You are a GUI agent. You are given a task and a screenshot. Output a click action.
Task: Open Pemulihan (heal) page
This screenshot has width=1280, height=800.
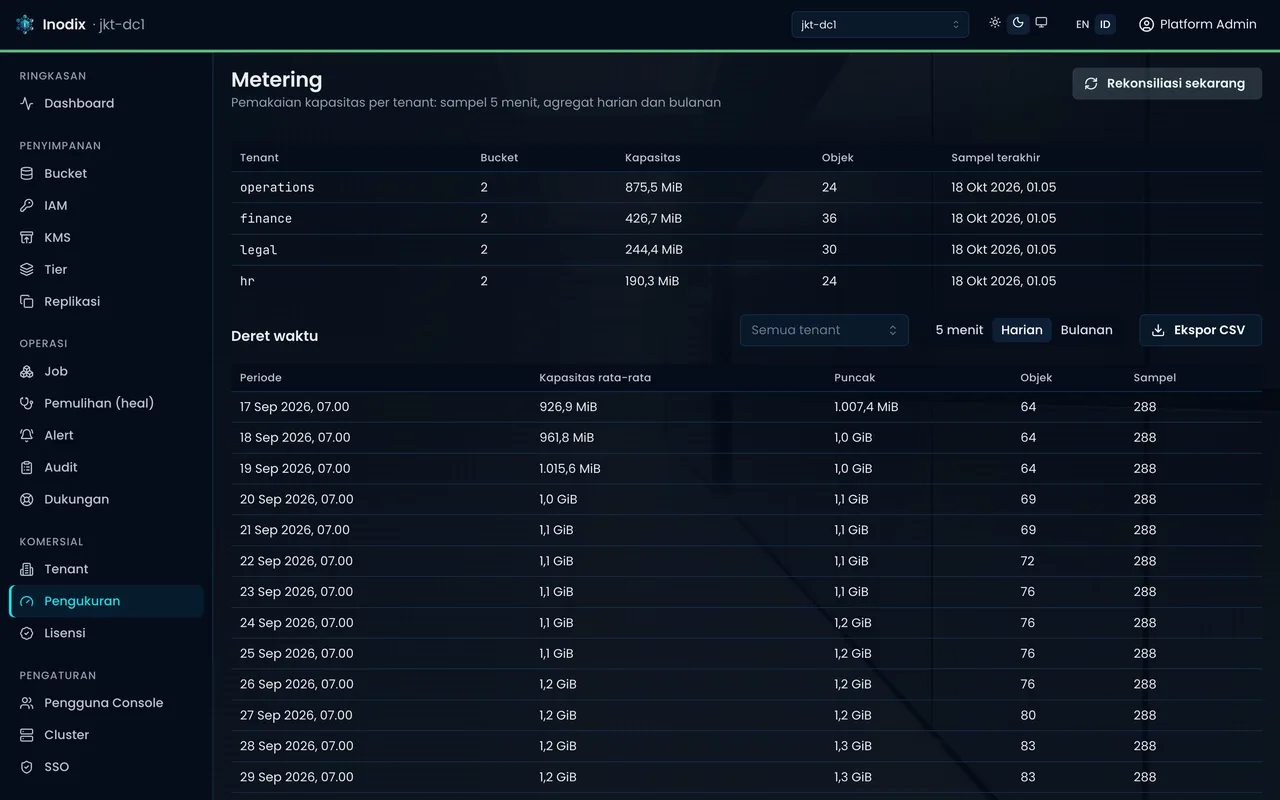tap(106, 403)
